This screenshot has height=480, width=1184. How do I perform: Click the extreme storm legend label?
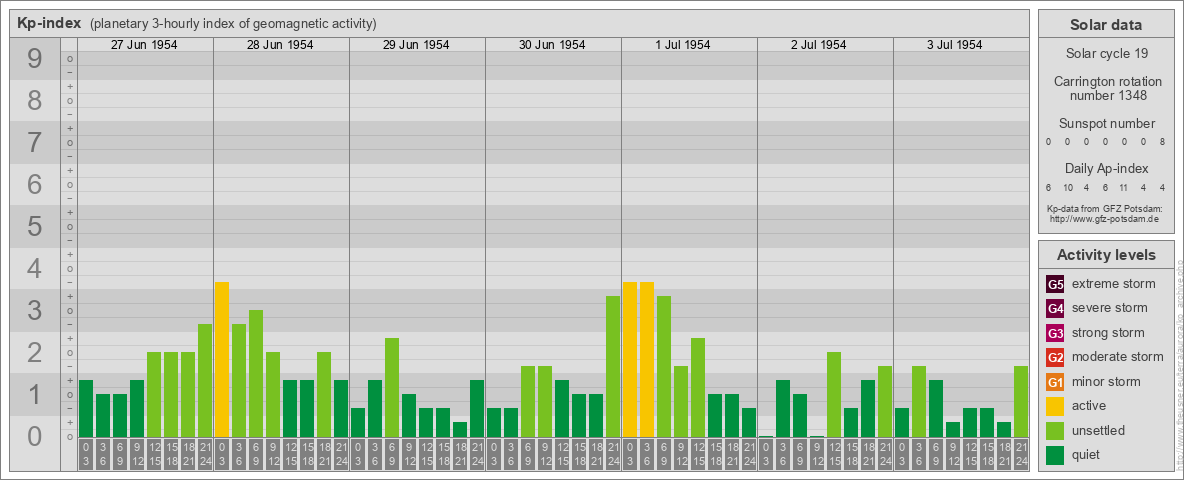click(1114, 284)
